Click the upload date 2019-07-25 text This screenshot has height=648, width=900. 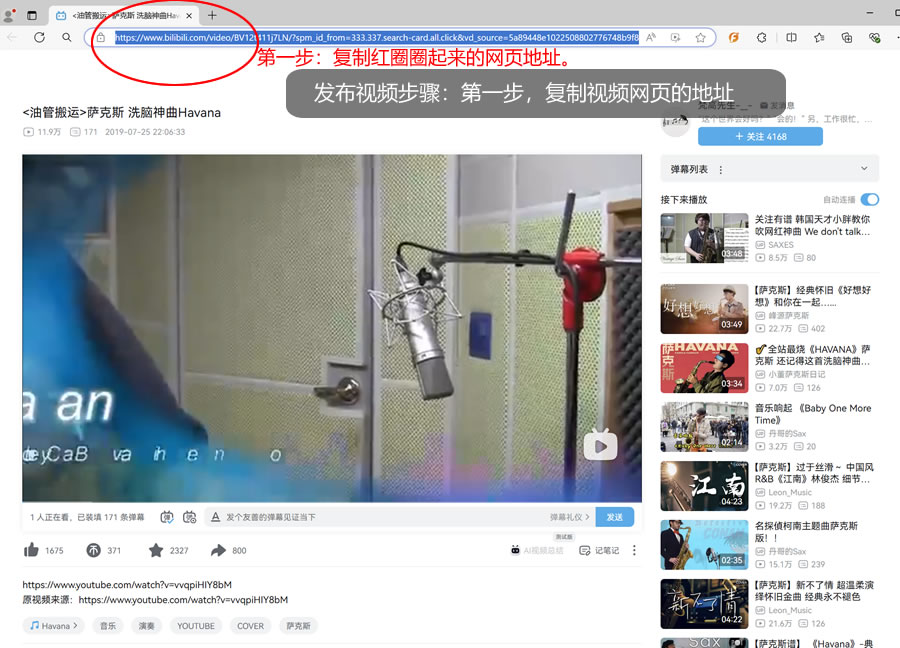[x=145, y=132]
